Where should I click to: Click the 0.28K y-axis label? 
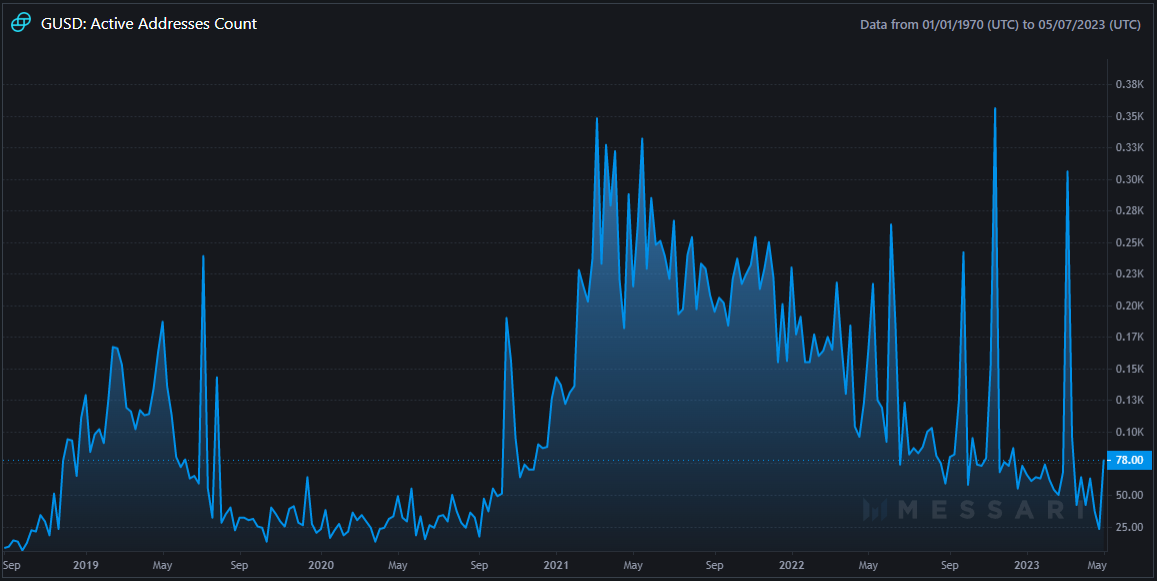[x=1130, y=211]
